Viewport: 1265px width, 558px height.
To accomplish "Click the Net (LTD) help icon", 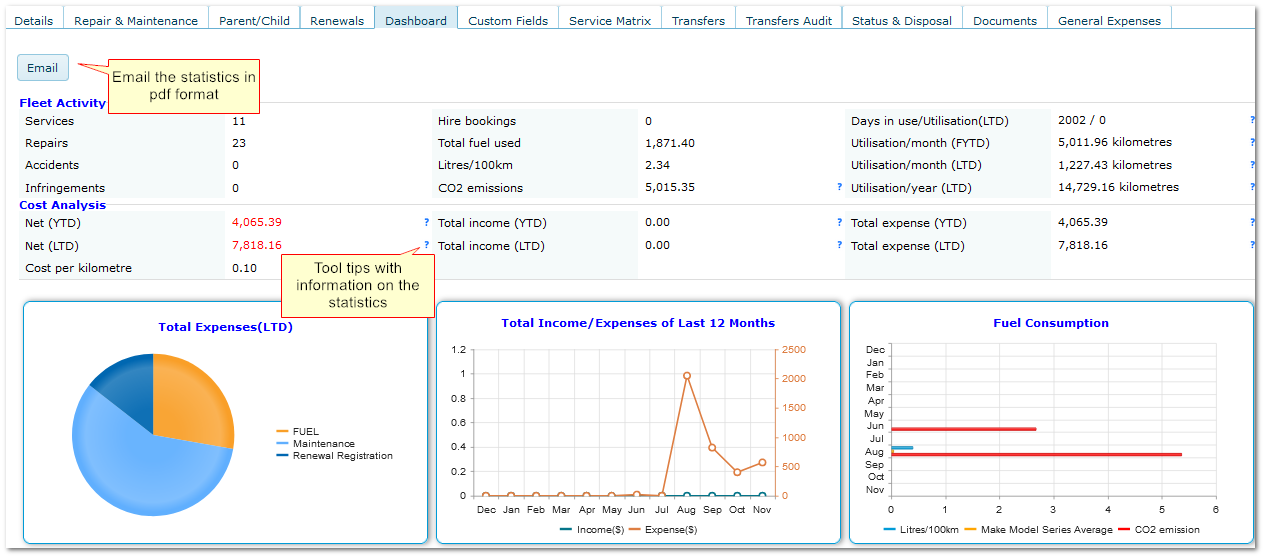I will 426,245.
